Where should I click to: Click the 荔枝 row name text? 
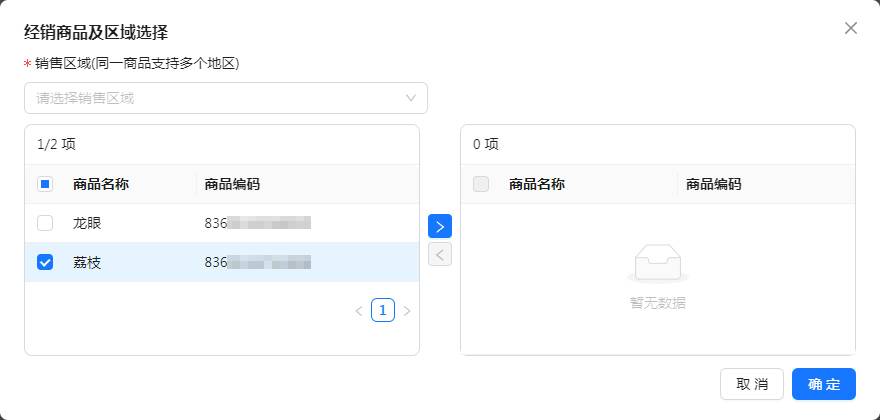[x=87, y=262]
